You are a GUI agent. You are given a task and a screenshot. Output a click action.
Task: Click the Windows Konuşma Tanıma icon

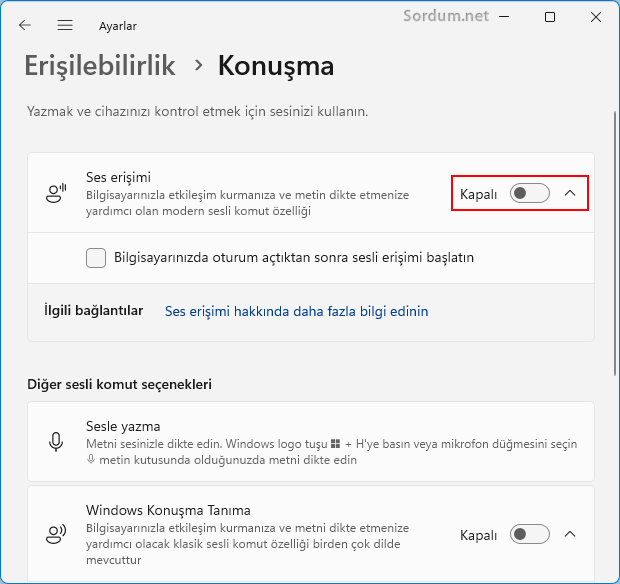[x=57, y=534]
